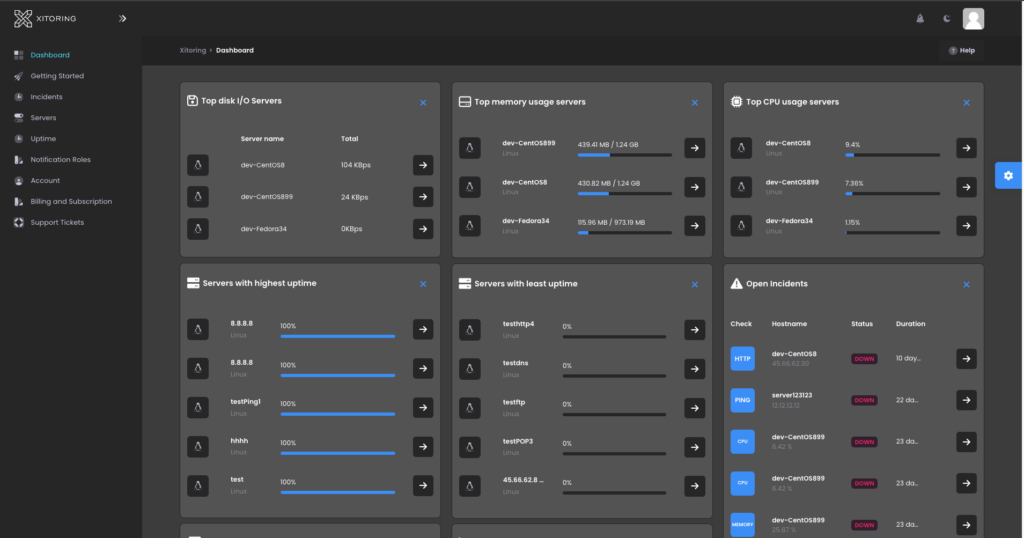The height and width of the screenshot is (538, 1024).
Task: Open the blue gear settings tab
Action: (1008, 176)
